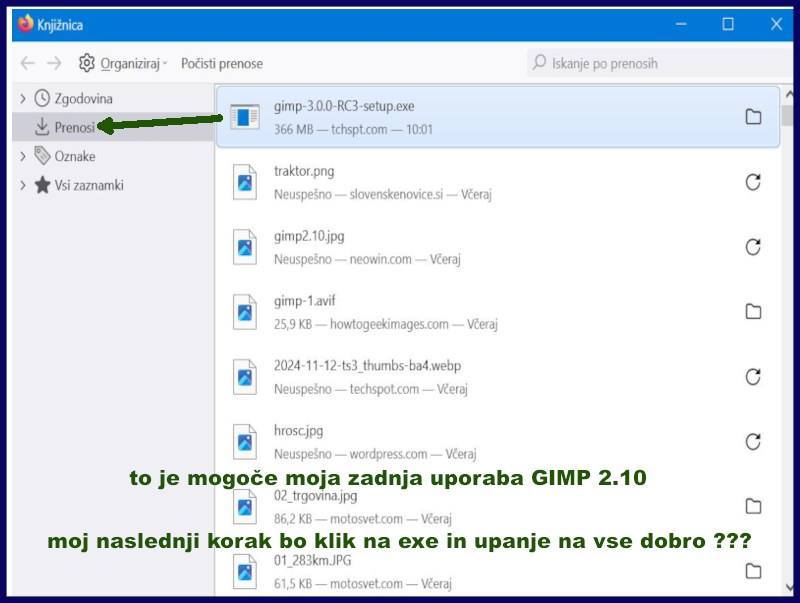Click the webp thumbs file icon

[244, 376]
